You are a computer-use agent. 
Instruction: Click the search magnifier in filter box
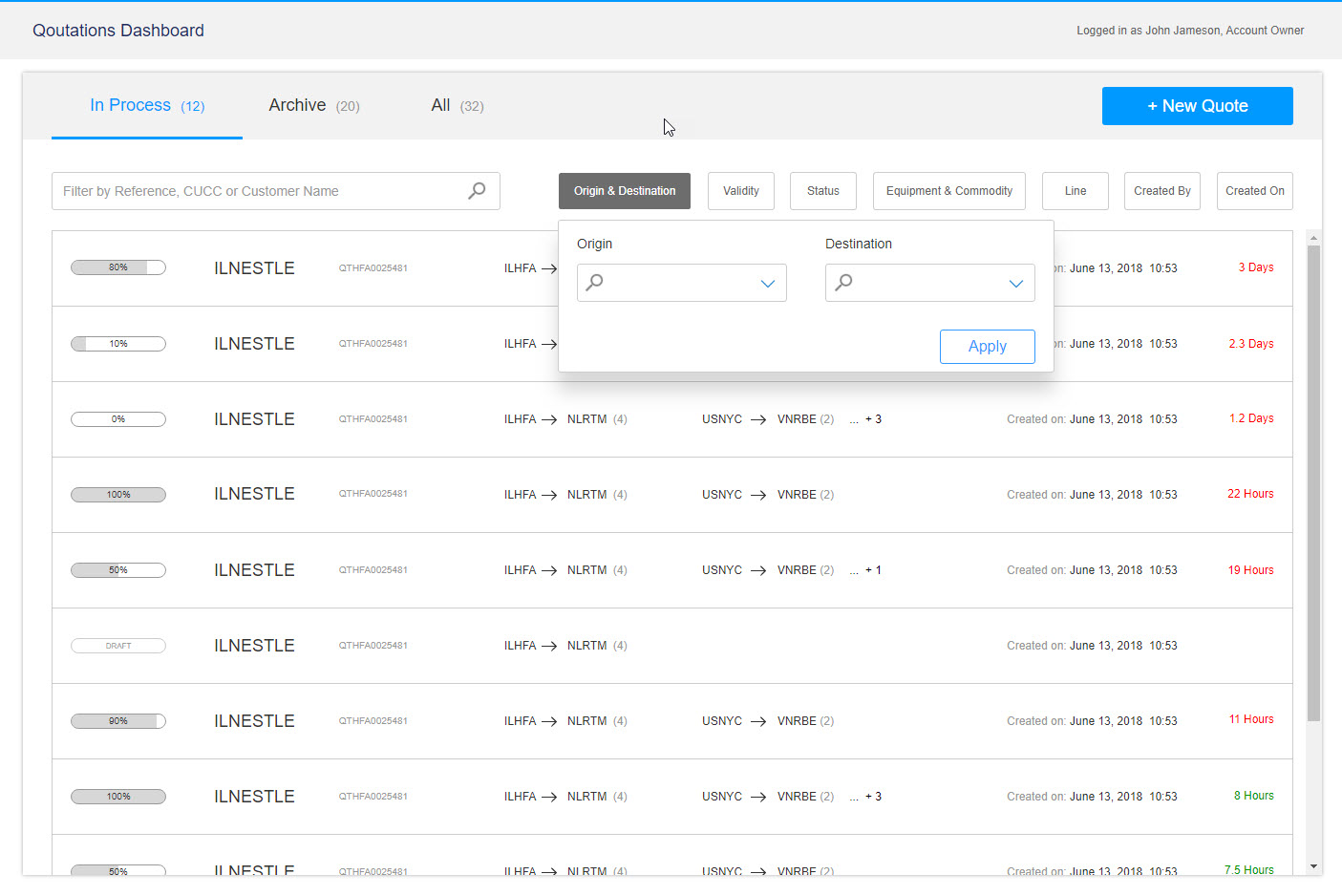[477, 191]
